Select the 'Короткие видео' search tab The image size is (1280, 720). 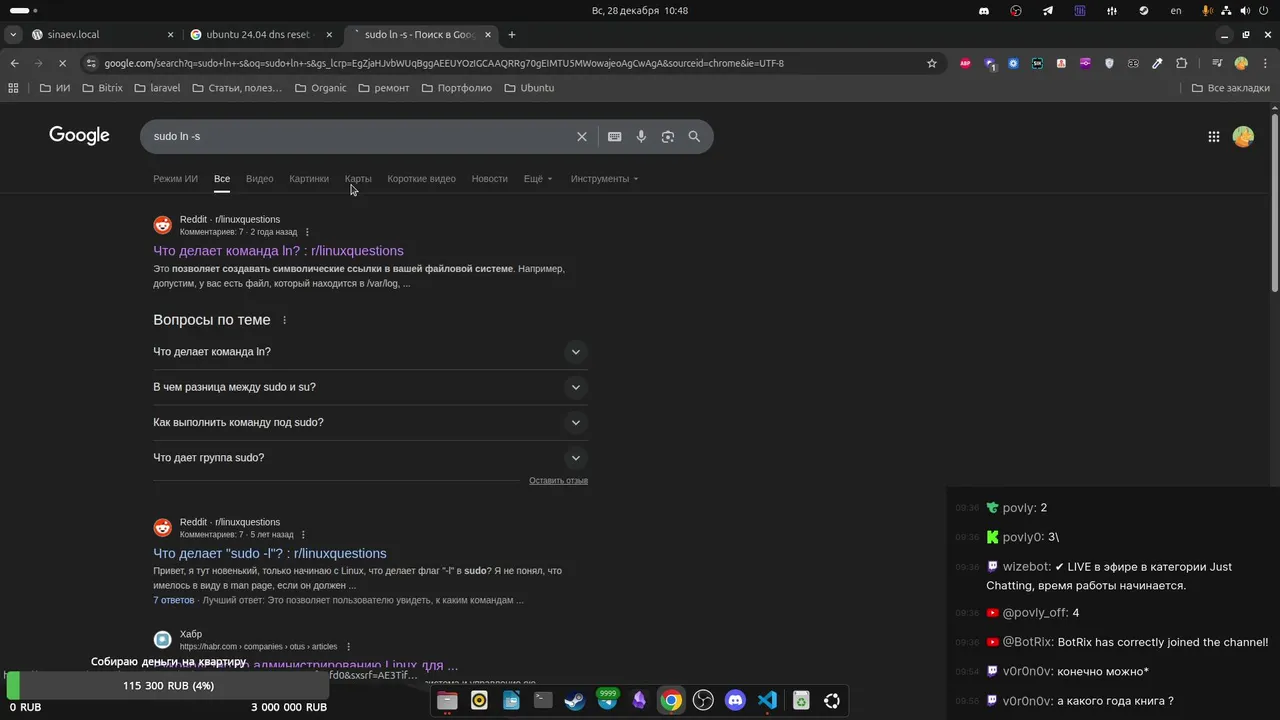tap(421, 179)
